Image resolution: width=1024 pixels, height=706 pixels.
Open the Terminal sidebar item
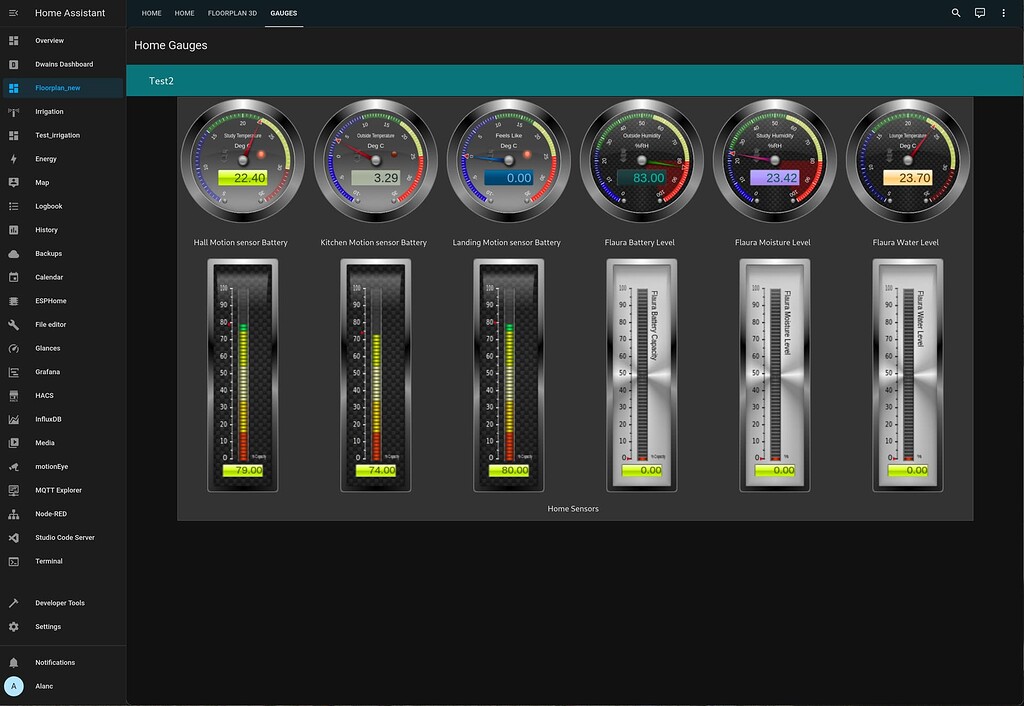click(46, 561)
